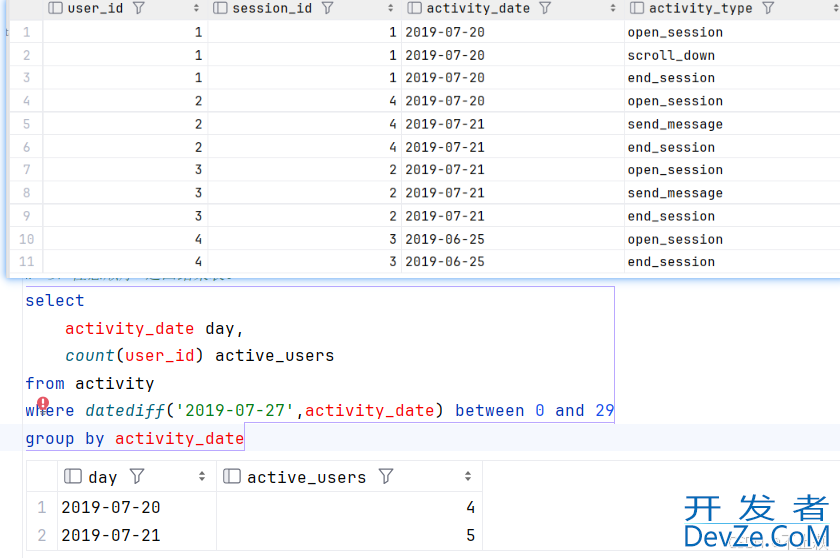Select row number 1 in activity table
Screen dimensions: 840x558
(26, 32)
